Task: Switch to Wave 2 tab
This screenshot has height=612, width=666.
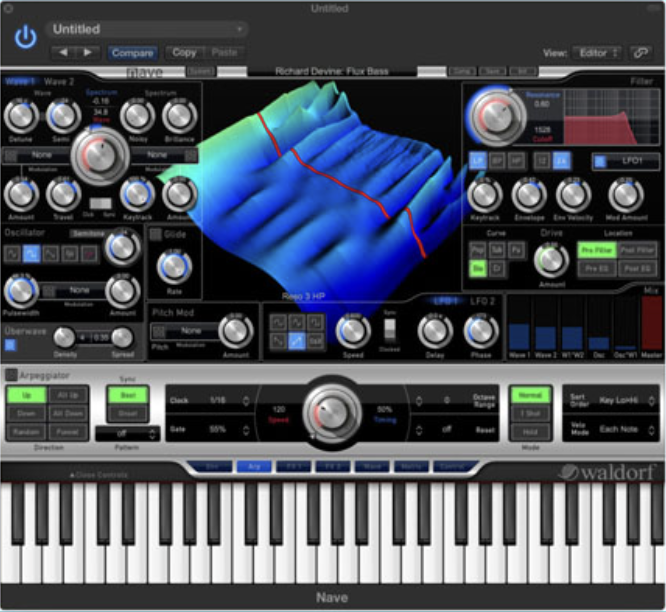Action: 59,82
